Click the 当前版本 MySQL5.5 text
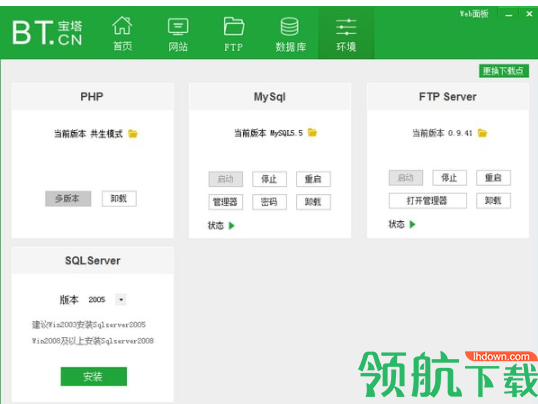 [x=269, y=133]
